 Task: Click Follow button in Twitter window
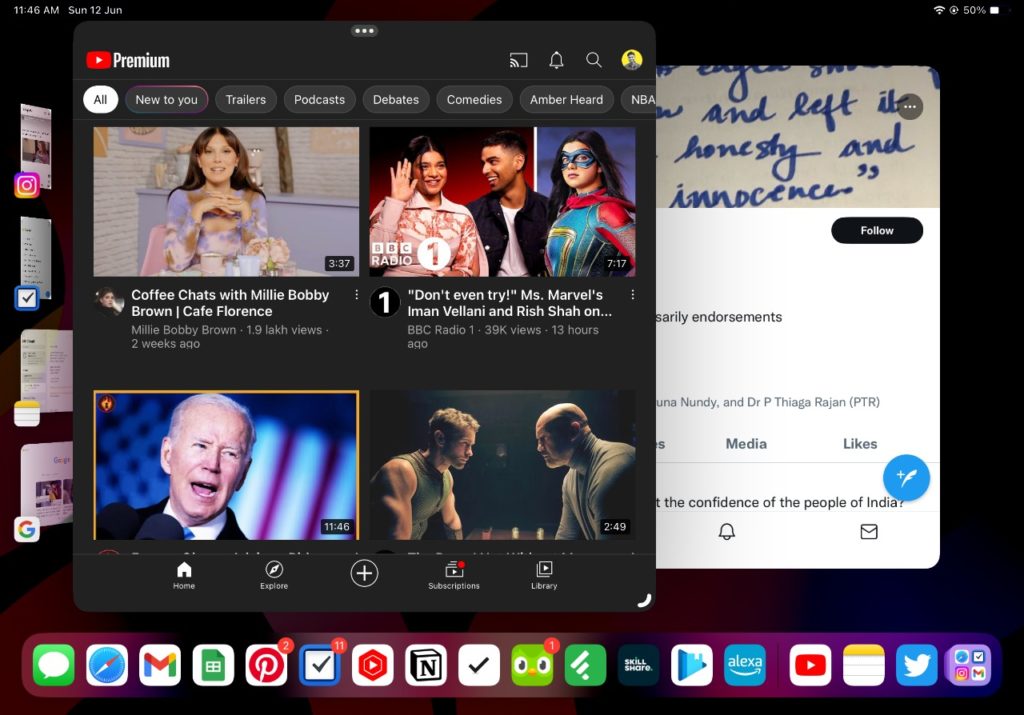pyautogui.click(x=876, y=230)
